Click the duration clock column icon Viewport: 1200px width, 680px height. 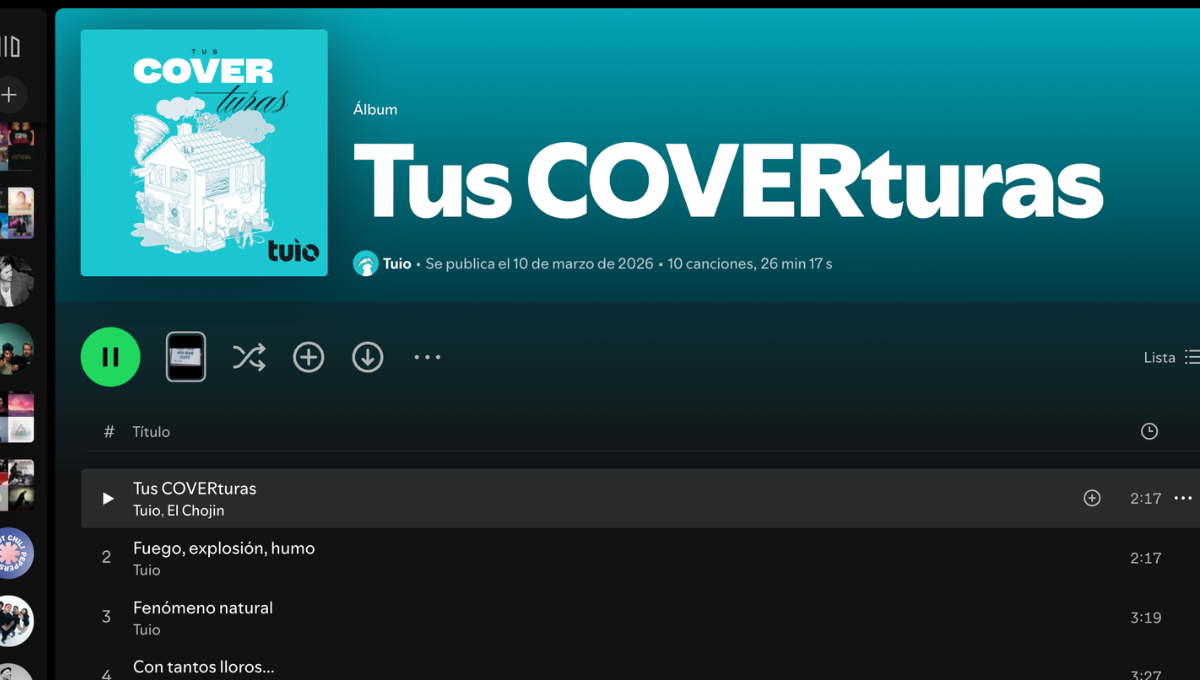click(x=1149, y=431)
